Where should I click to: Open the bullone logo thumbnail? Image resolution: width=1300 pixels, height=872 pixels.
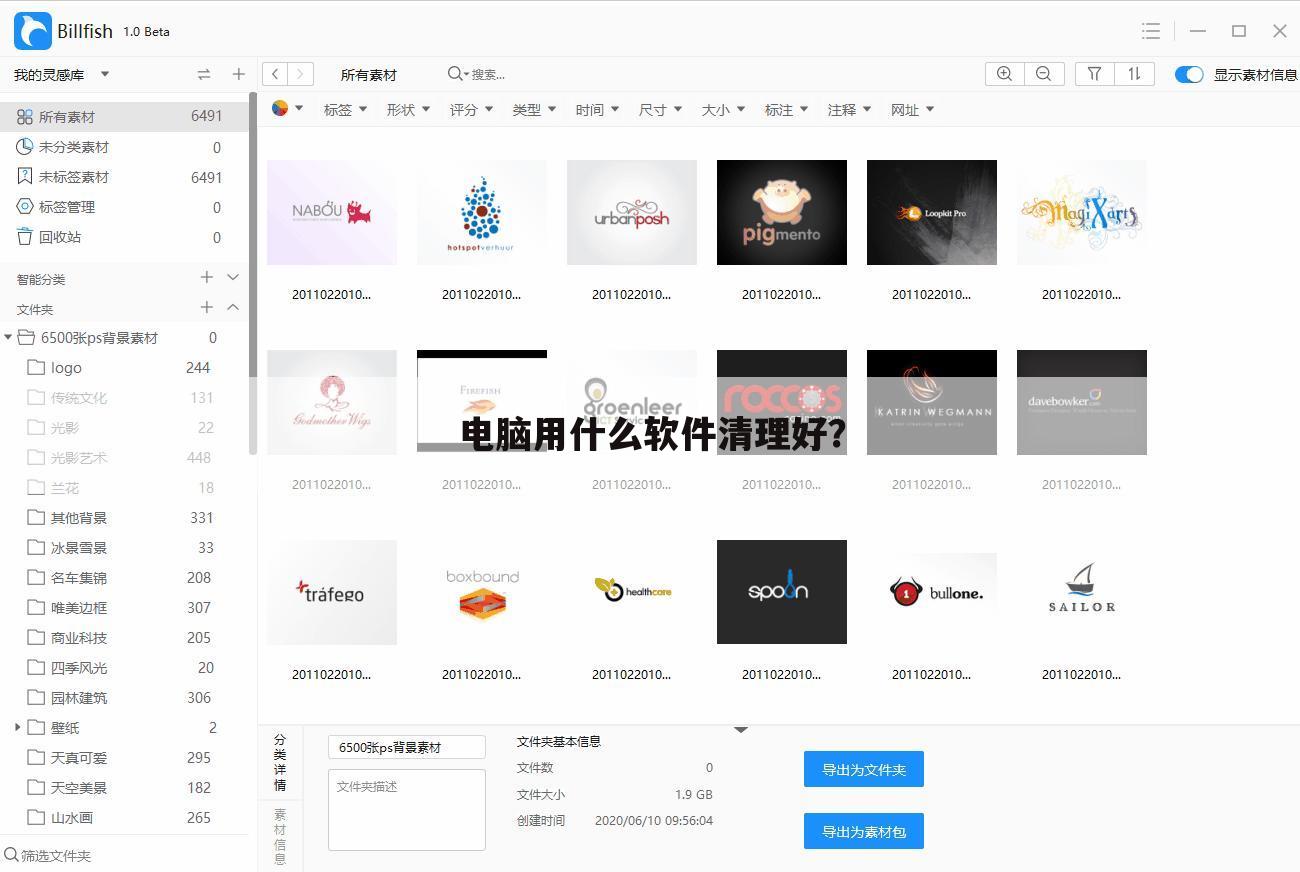[x=932, y=592]
